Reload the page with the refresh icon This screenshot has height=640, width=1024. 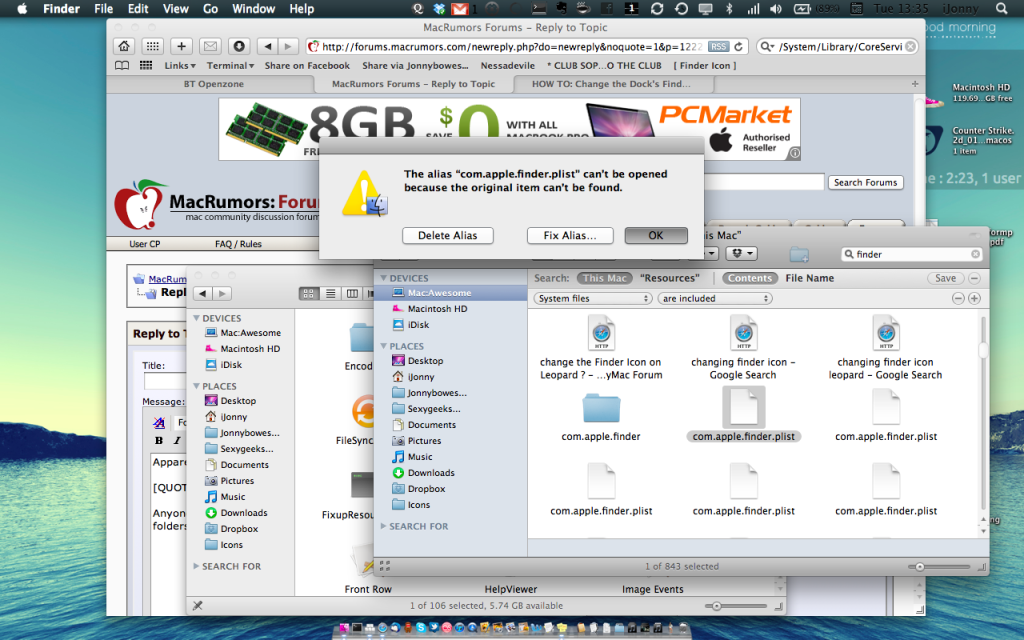tap(739, 46)
